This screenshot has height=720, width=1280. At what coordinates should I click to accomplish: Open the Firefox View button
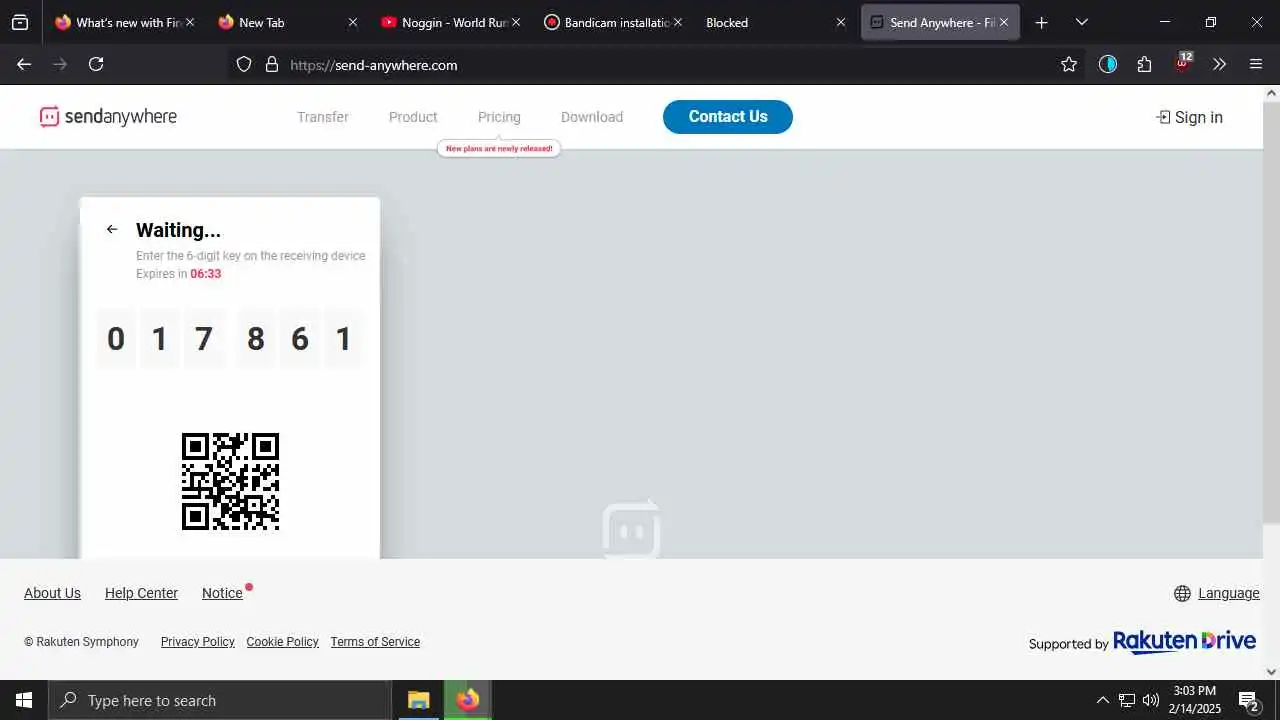(x=20, y=22)
